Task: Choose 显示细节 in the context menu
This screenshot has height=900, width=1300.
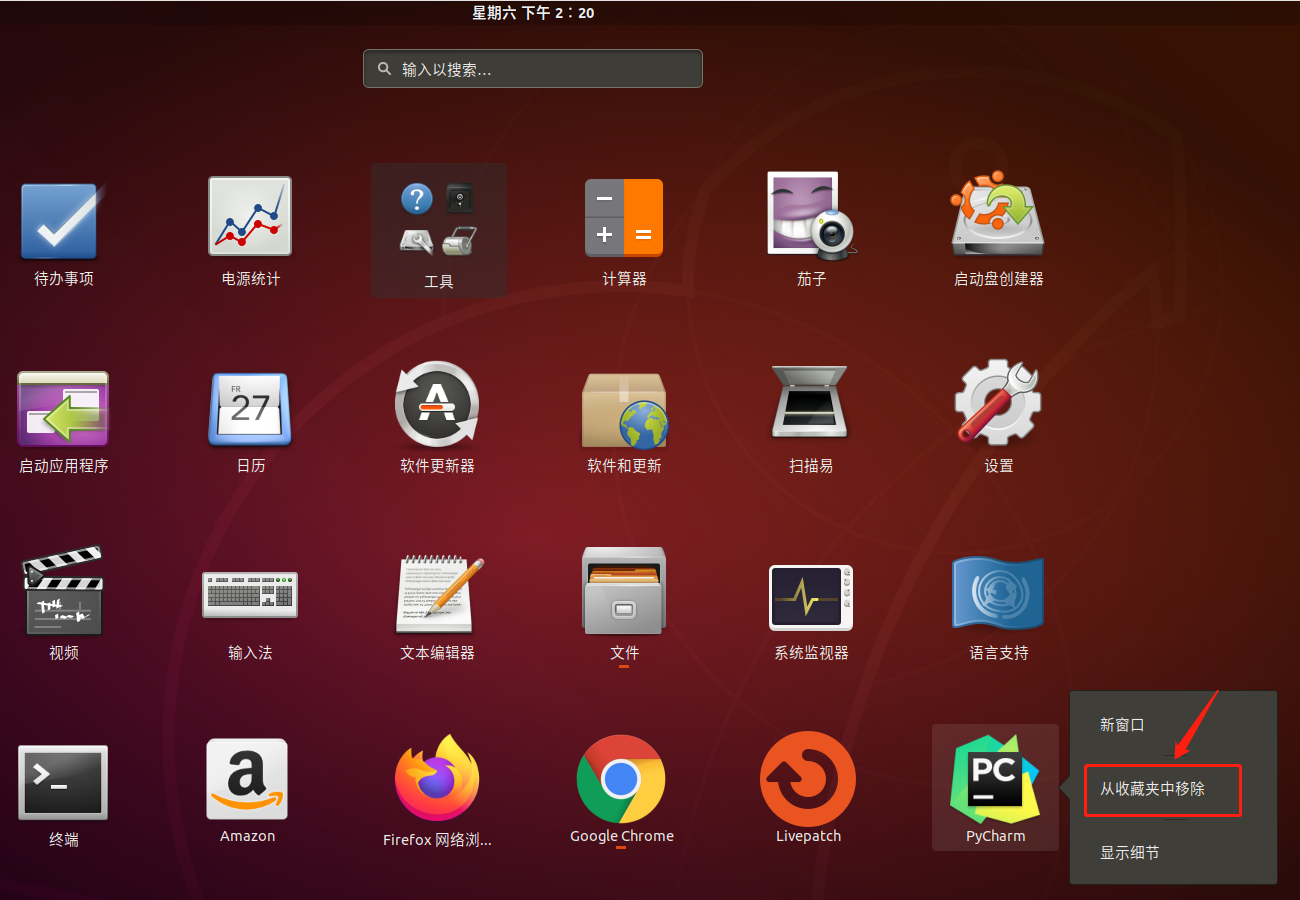Action: point(1130,853)
